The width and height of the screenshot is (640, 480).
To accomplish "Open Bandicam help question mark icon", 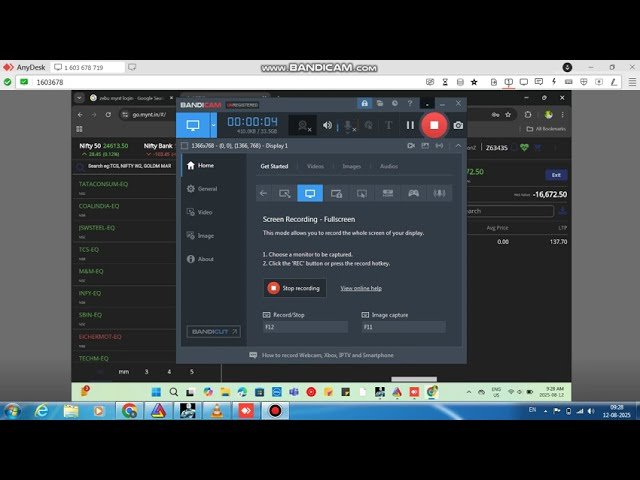I will pos(410,103).
